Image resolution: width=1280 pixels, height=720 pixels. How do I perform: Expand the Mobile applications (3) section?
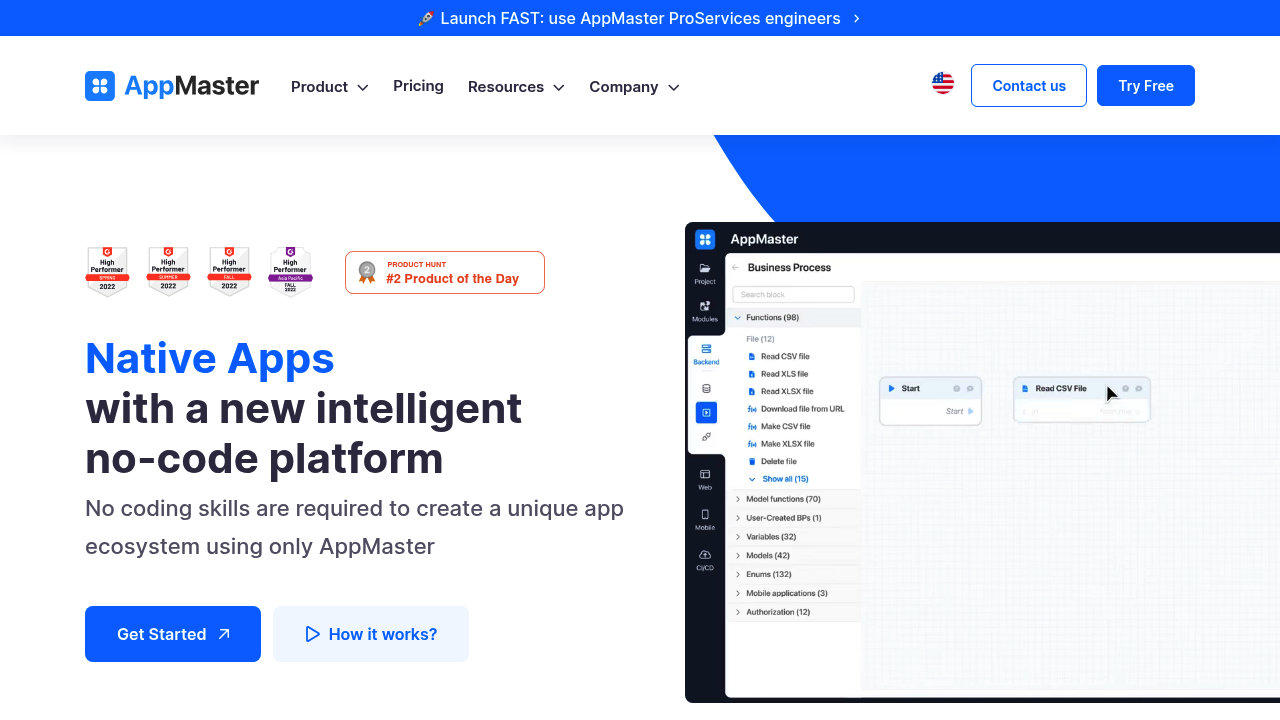[794, 593]
